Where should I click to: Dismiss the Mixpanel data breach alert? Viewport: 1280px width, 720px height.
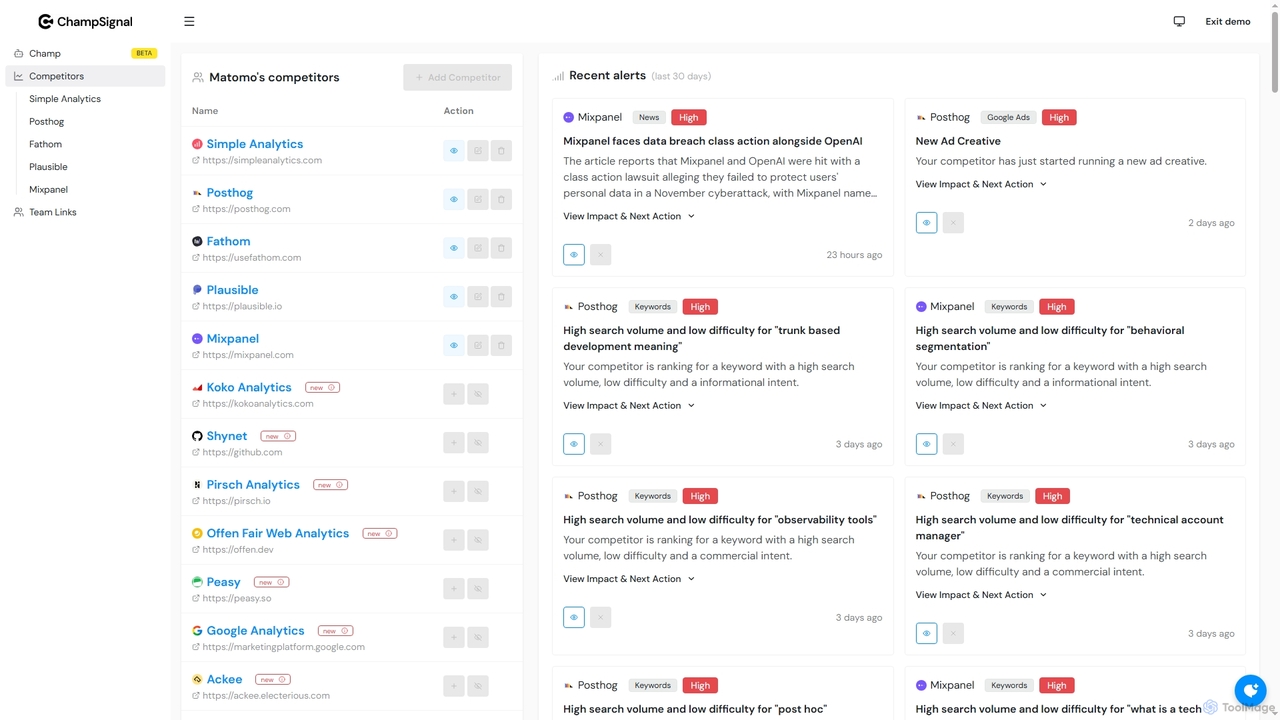click(x=600, y=255)
